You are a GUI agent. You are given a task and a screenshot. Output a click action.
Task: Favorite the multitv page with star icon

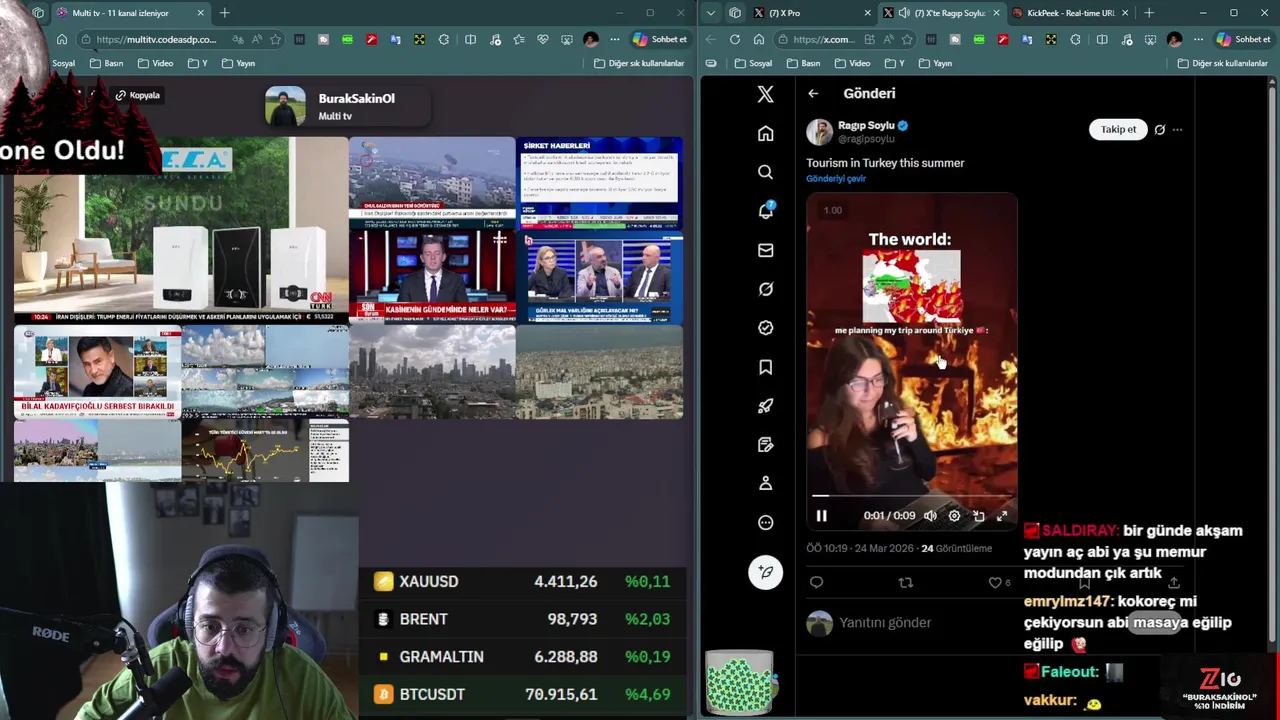coord(275,39)
